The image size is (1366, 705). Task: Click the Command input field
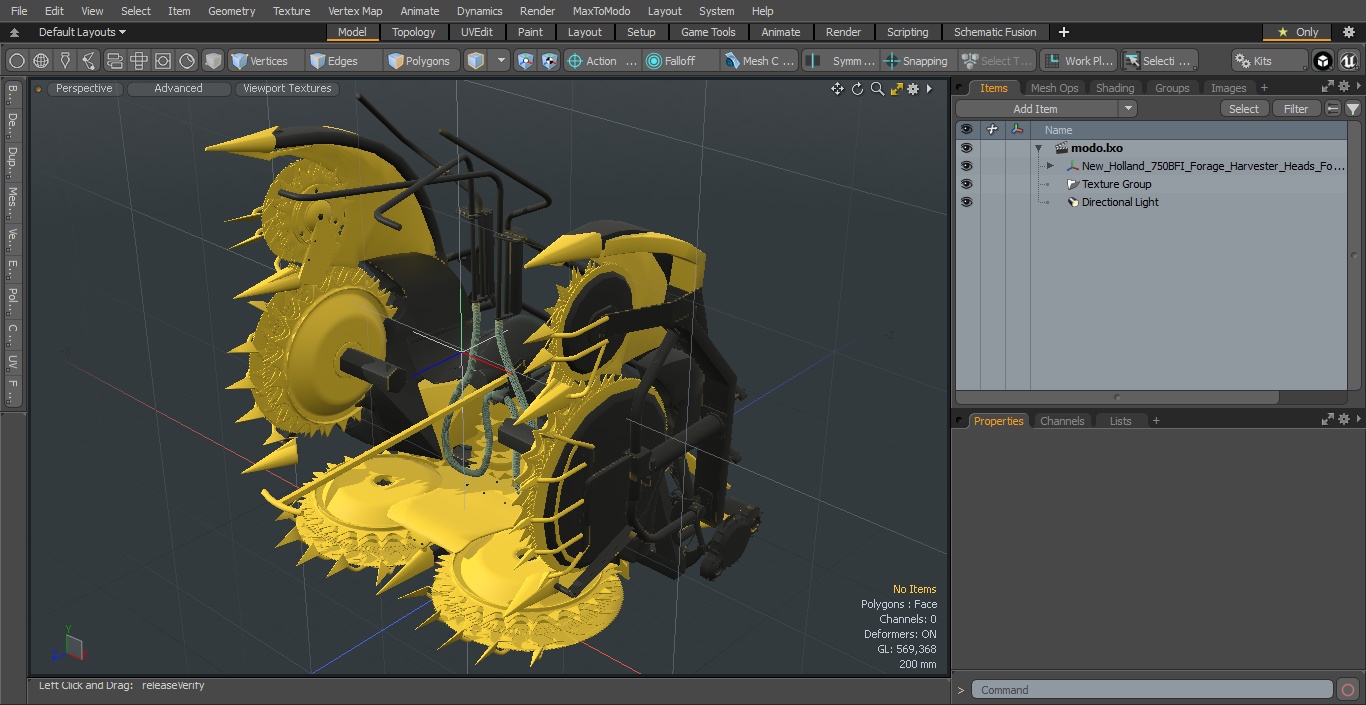point(1152,690)
